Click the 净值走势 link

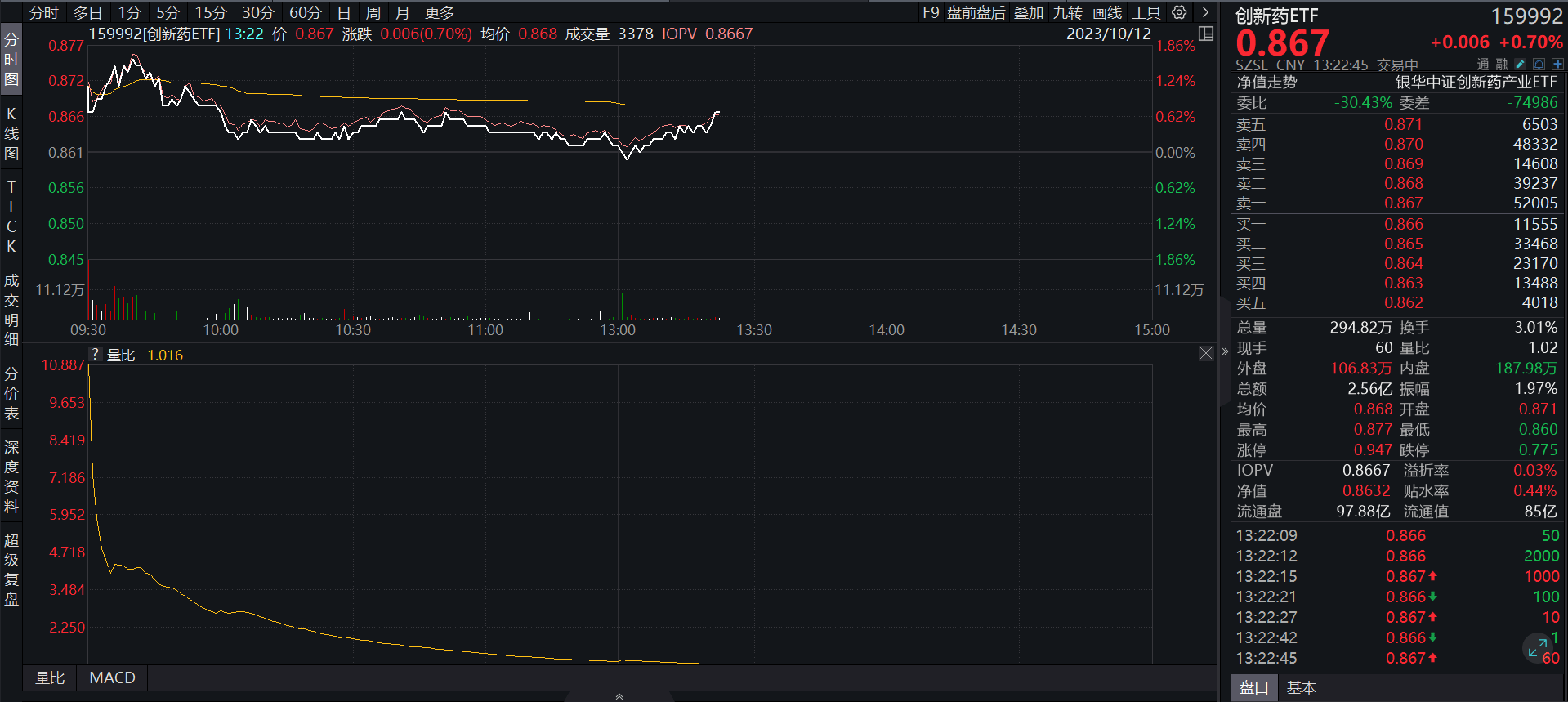1266,83
